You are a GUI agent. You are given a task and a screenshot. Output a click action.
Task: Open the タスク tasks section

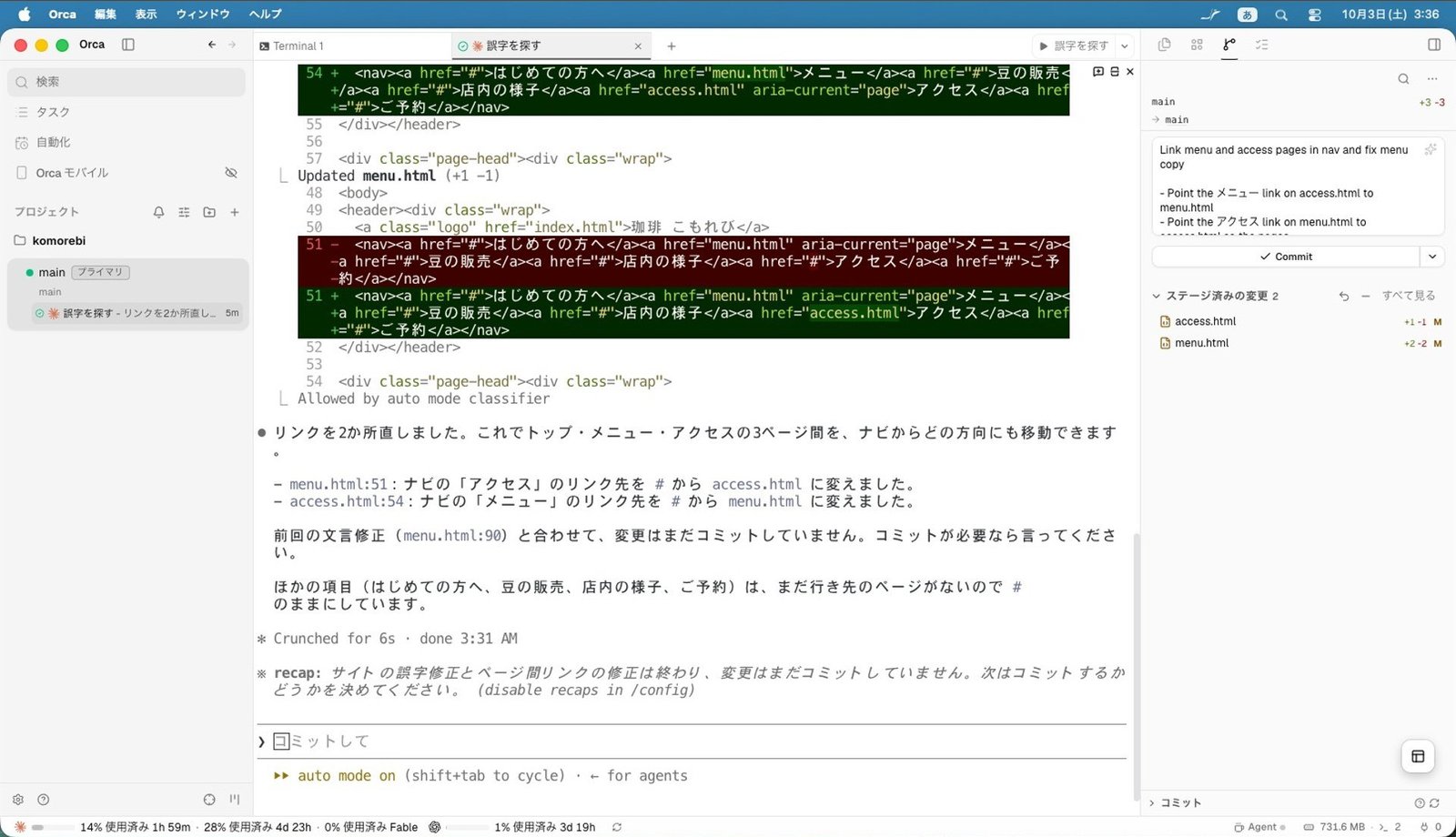click(x=126, y=112)
